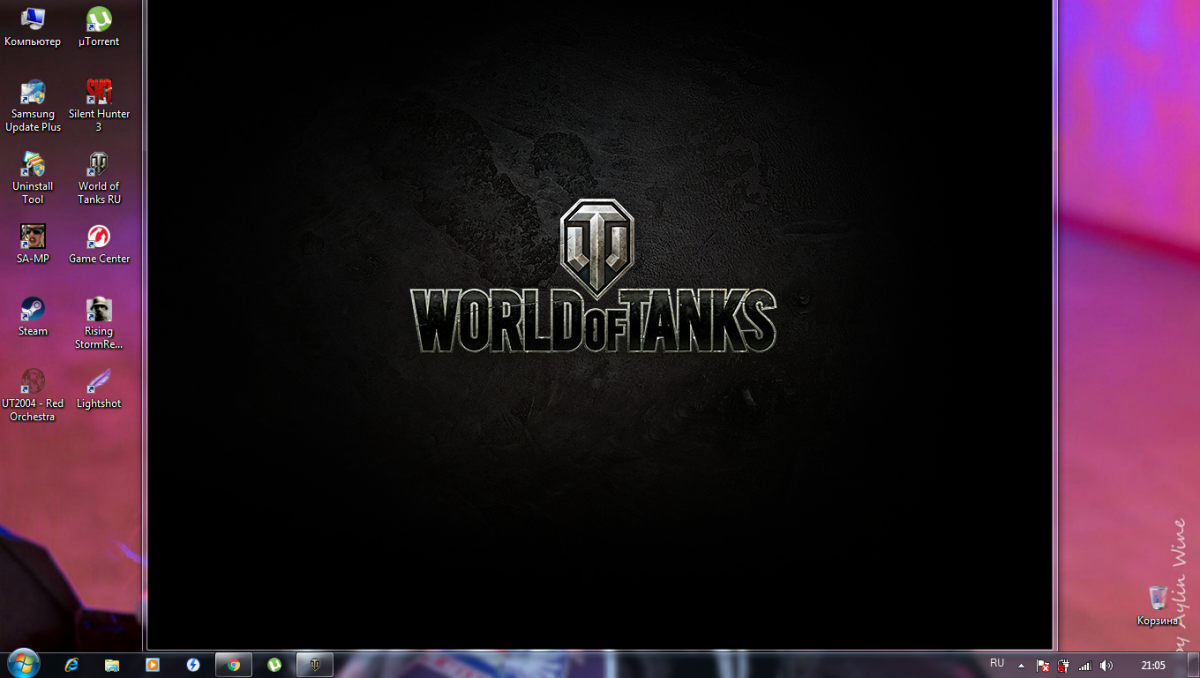This screenshot has width=1200, height=678.
Task: Open the Action Center flag icon
Action: 1043,665
